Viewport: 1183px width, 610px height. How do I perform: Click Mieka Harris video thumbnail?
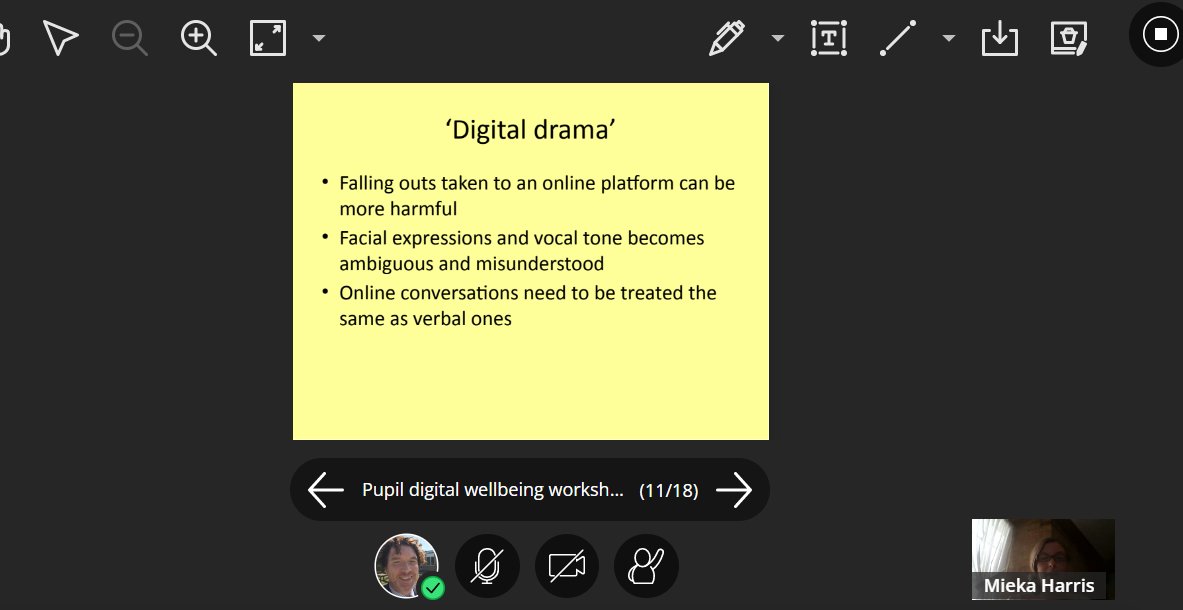(x=1043, y=559)
